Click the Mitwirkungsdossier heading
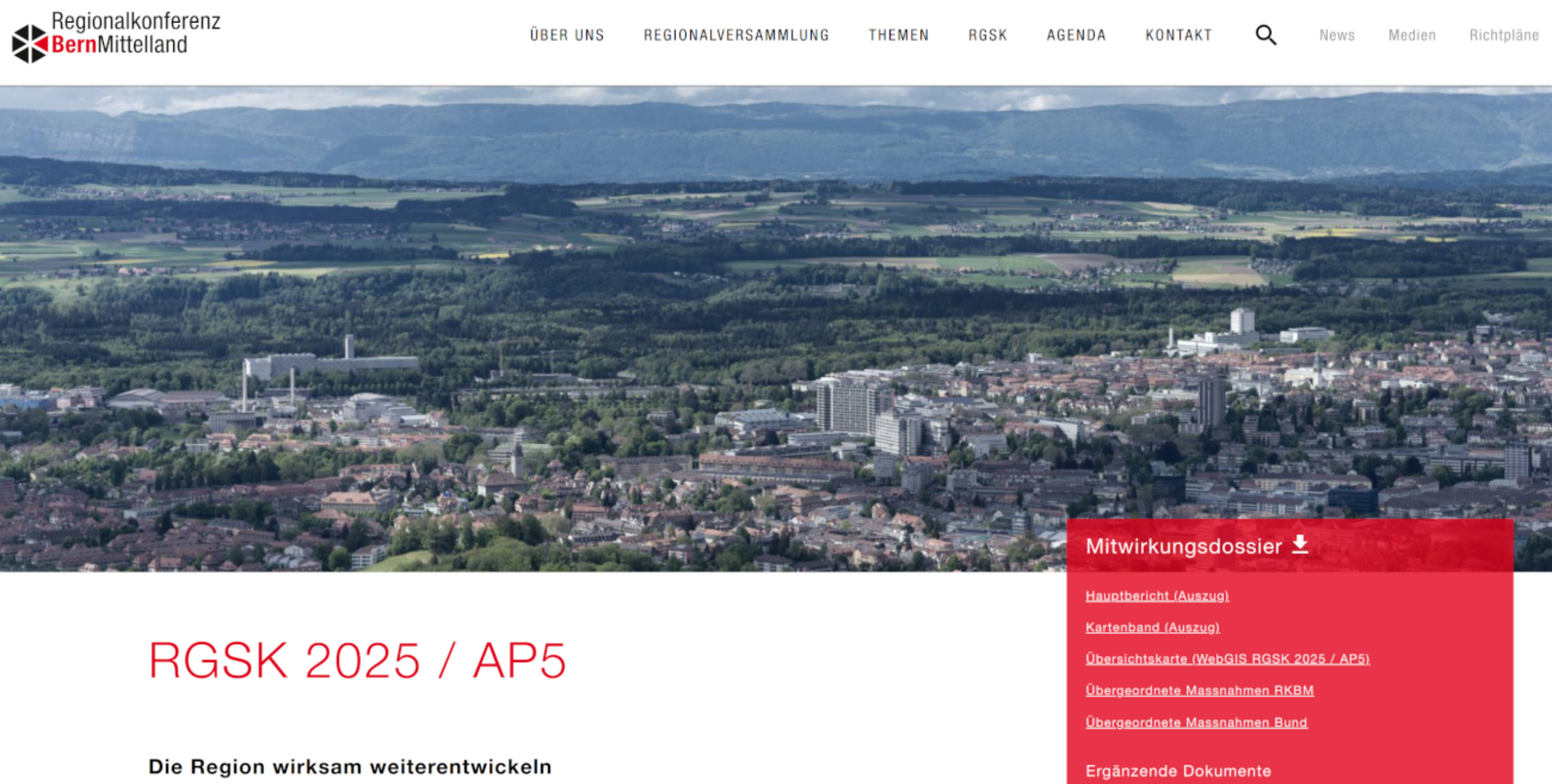The width and height of the screenshot is (1552, 784). click(1183, 546)
